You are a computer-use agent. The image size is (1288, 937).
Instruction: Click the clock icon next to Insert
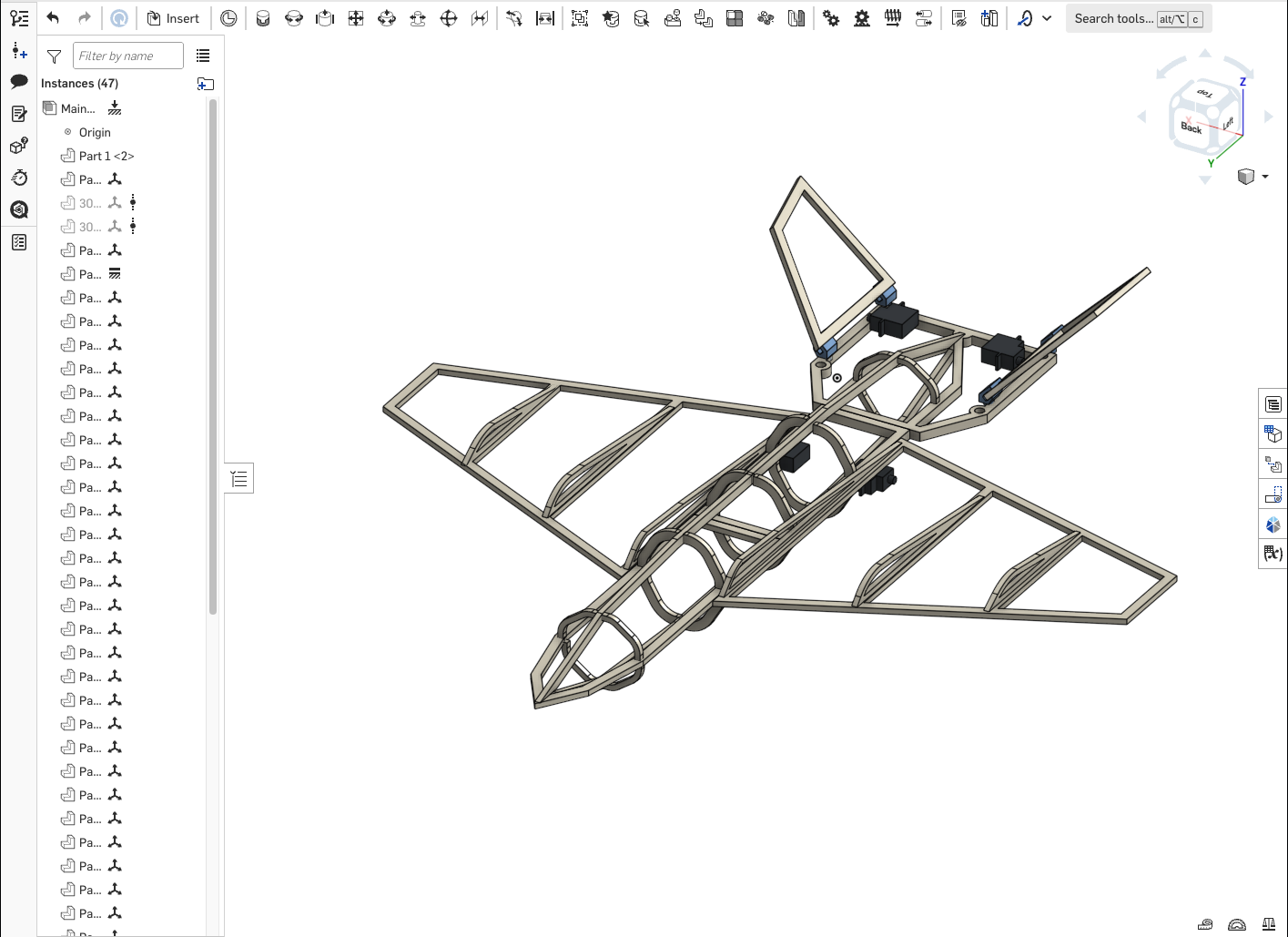coord(228,18)
